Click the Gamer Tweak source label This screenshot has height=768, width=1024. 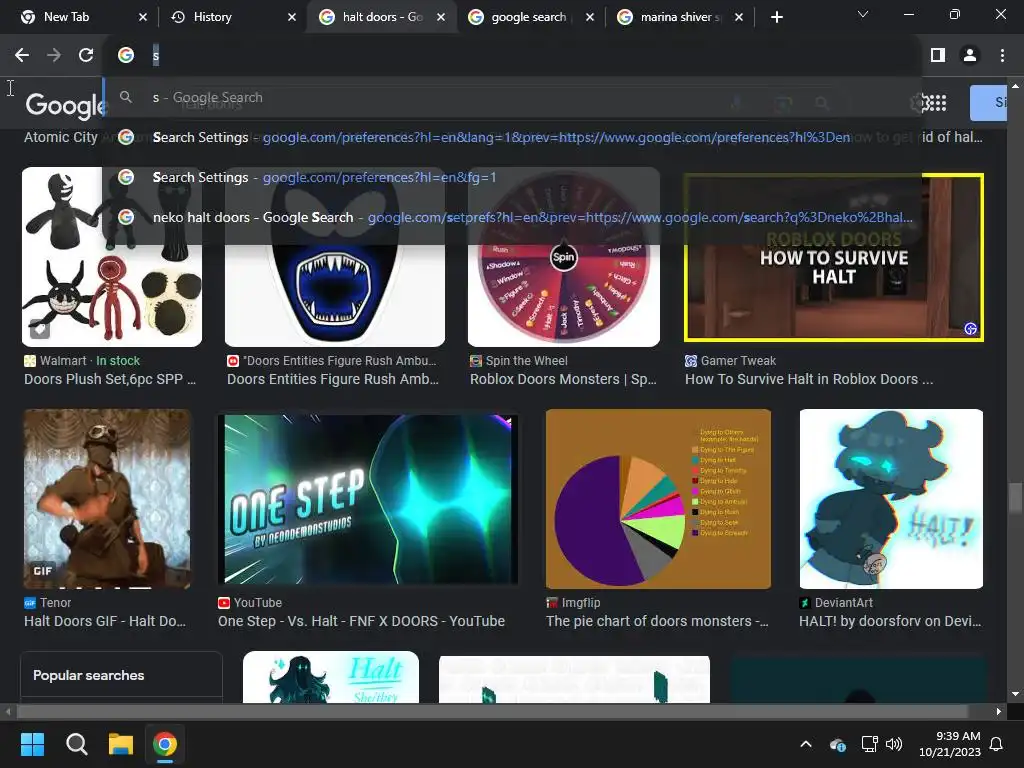click(738, 360)
